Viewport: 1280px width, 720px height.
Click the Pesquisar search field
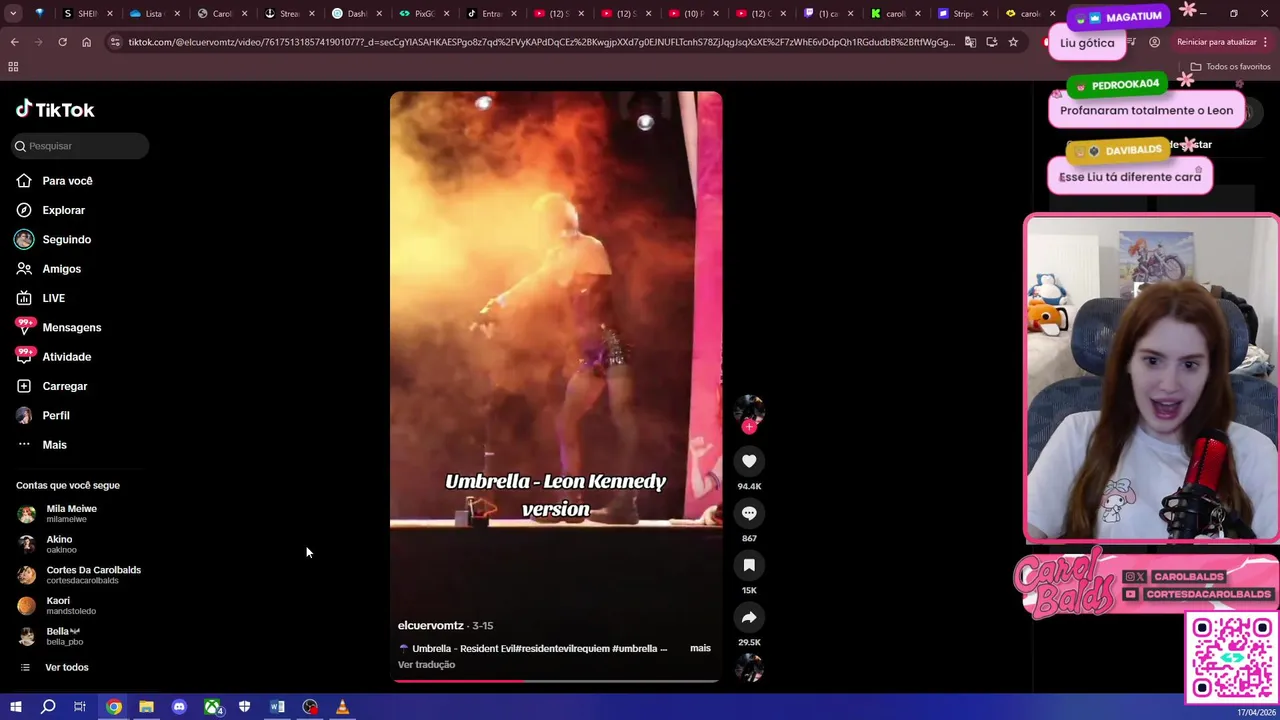point(80,146)
